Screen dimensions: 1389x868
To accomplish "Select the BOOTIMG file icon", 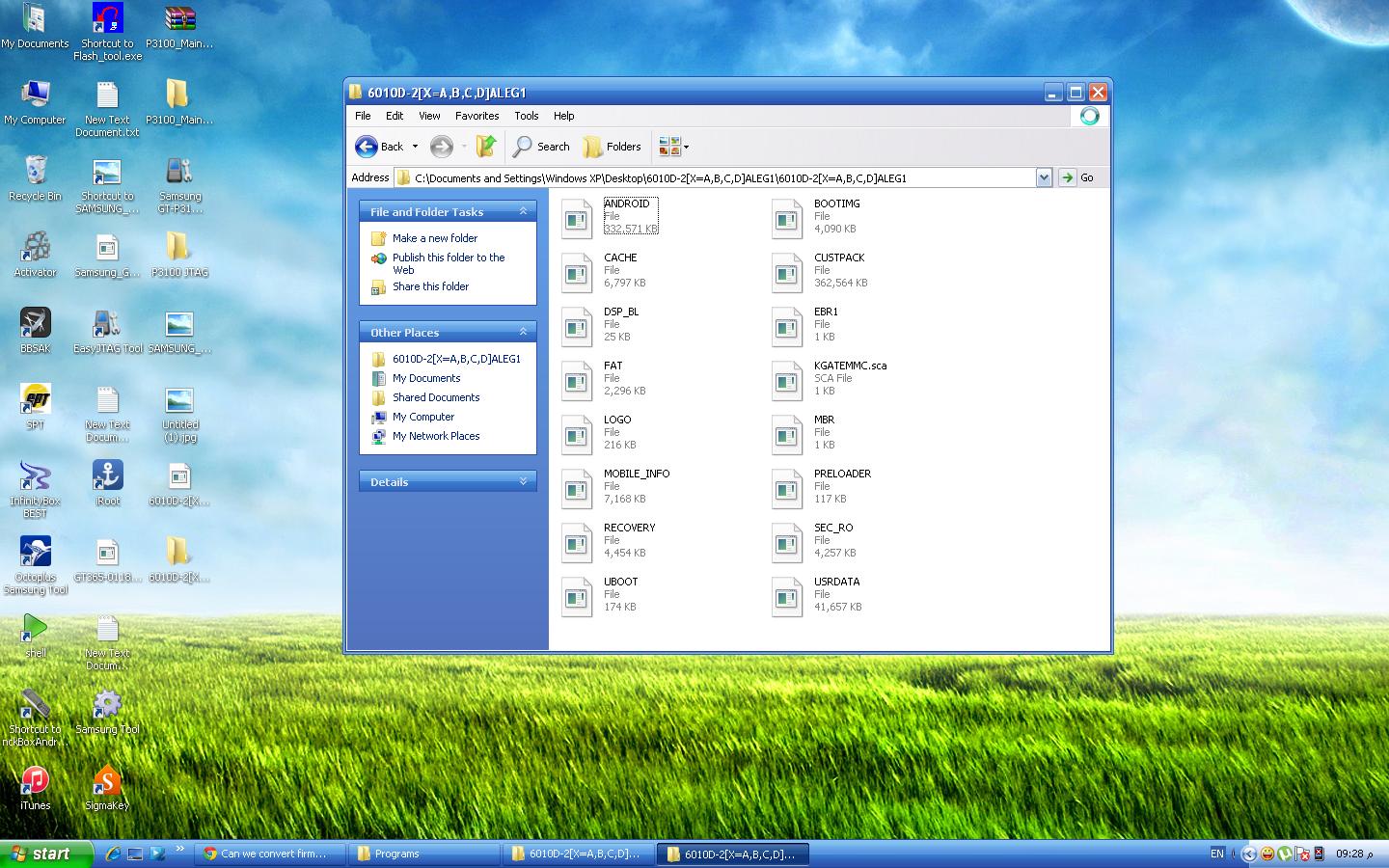I will [x=787, y=219].
